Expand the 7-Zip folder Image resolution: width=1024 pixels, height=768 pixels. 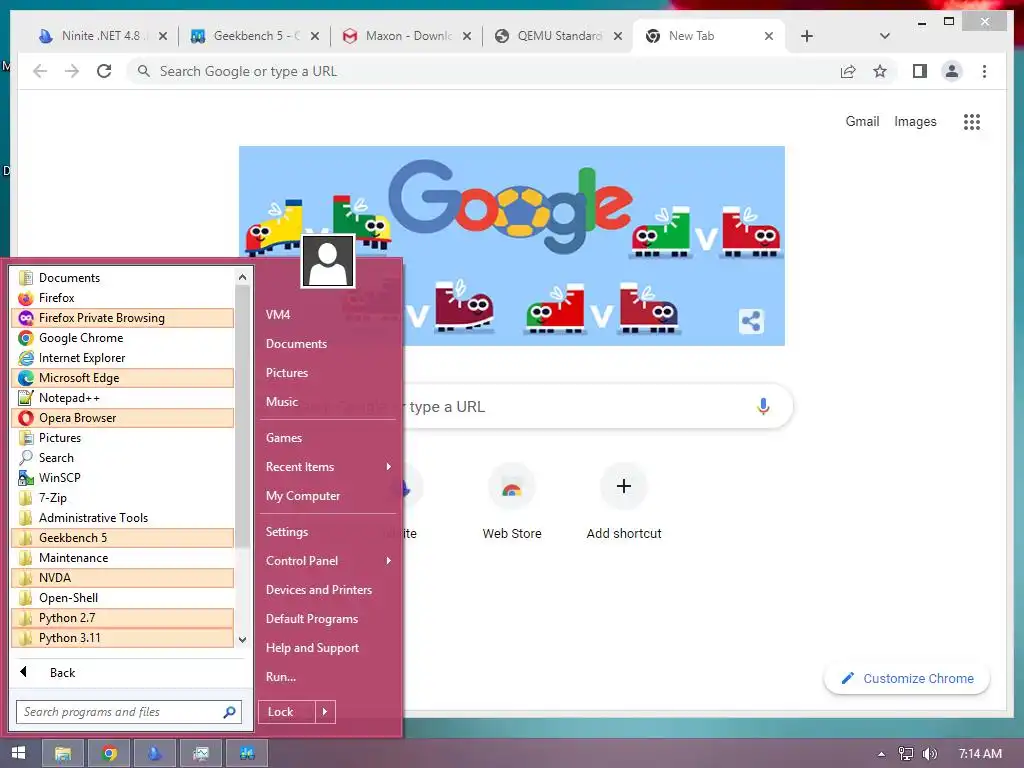tap(122, 498)
